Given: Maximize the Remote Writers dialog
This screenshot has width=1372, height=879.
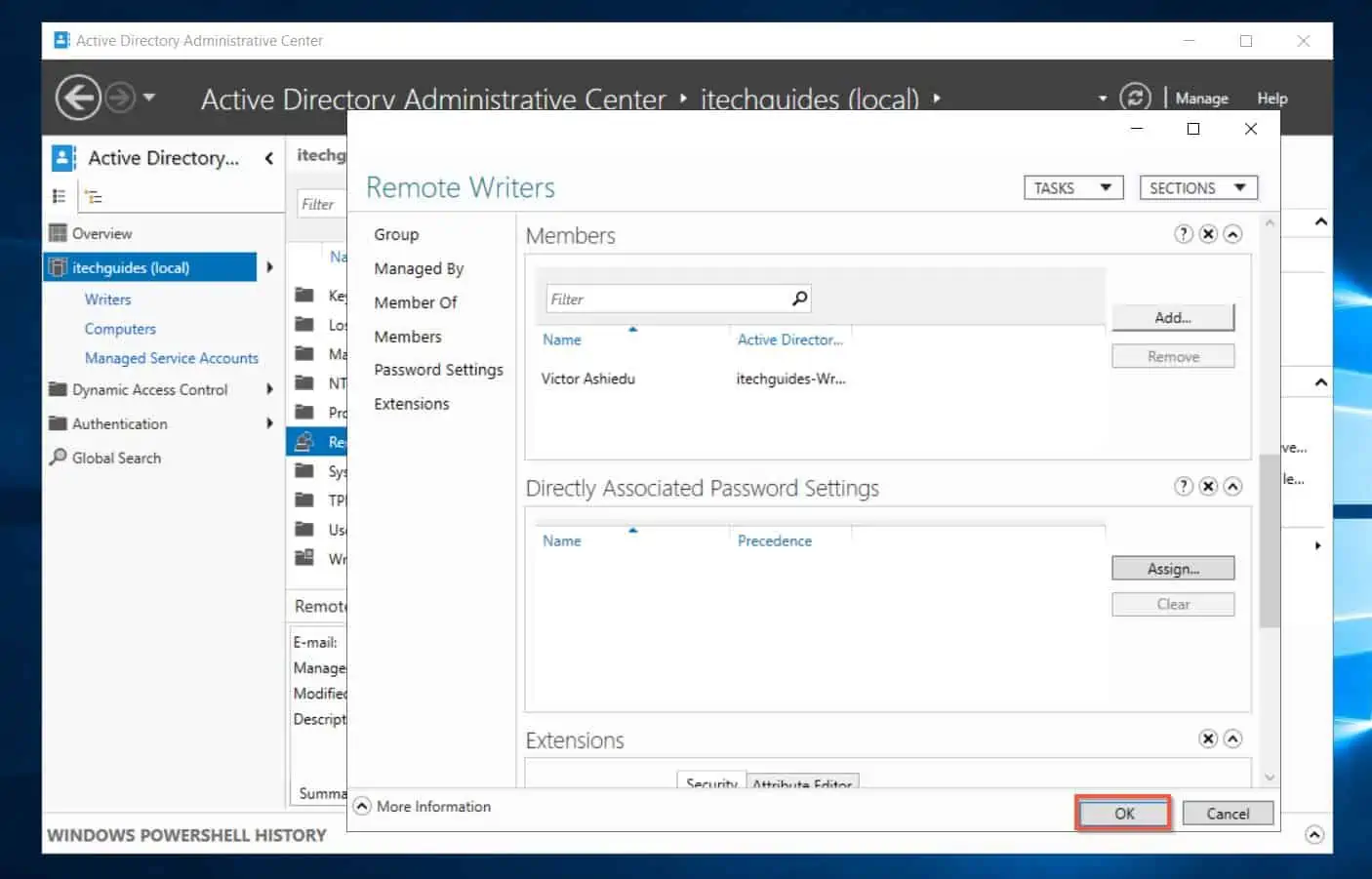Looking at the screenshot, I should pos(1192,129).
